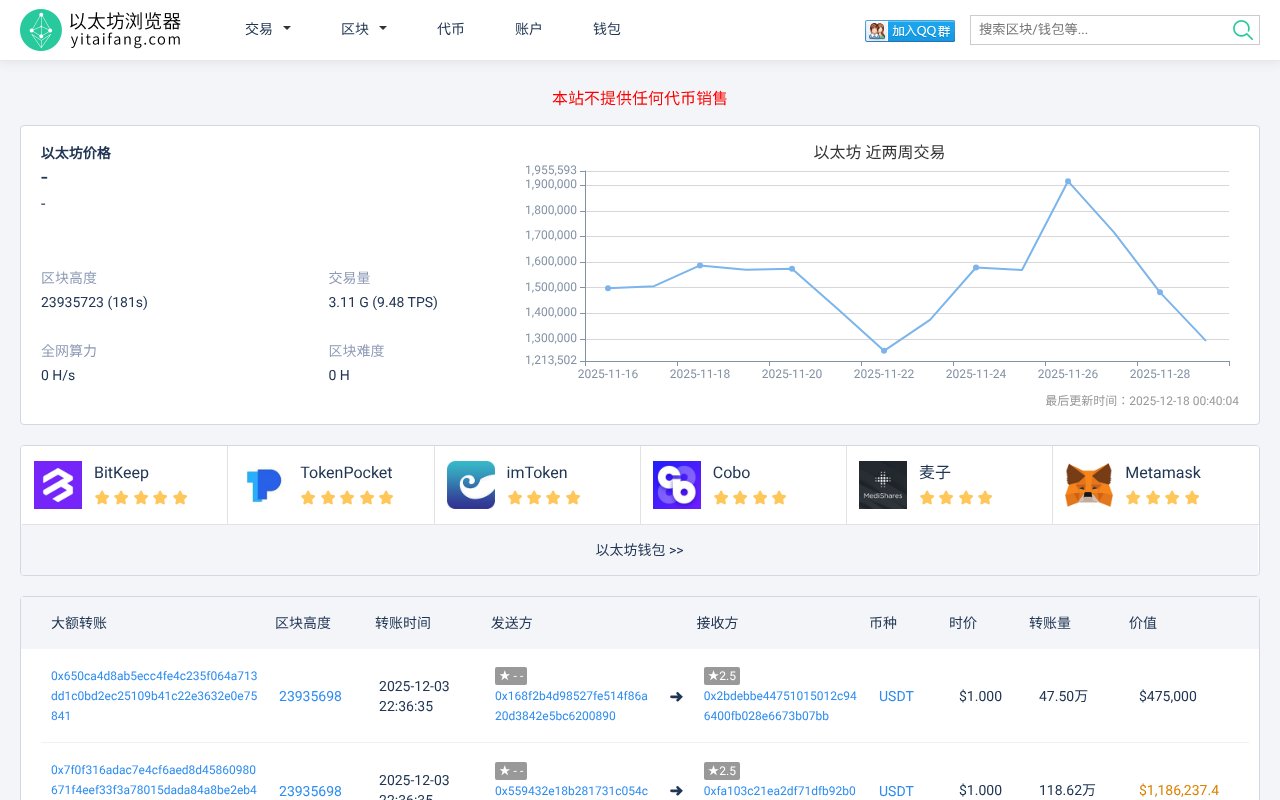Open the 以太坊钱包 >> link

[639, 549]
